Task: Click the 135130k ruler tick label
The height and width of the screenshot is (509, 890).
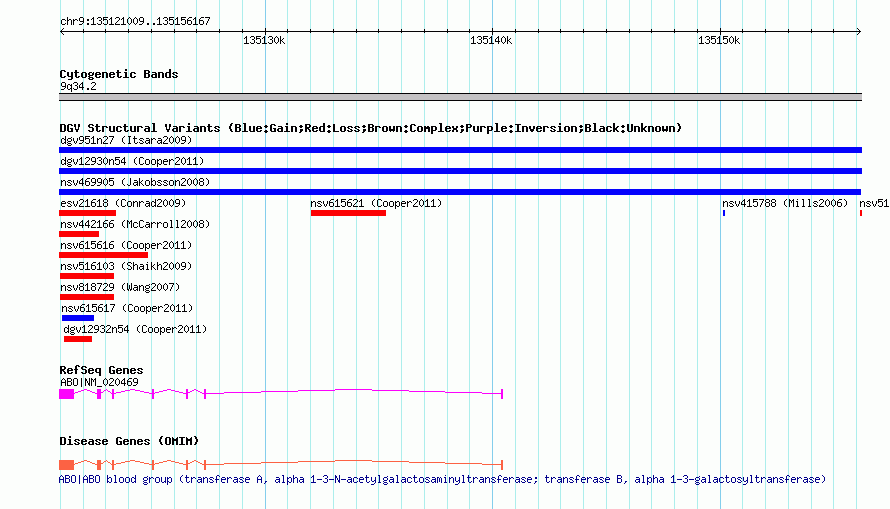Action: pos(264,40)
